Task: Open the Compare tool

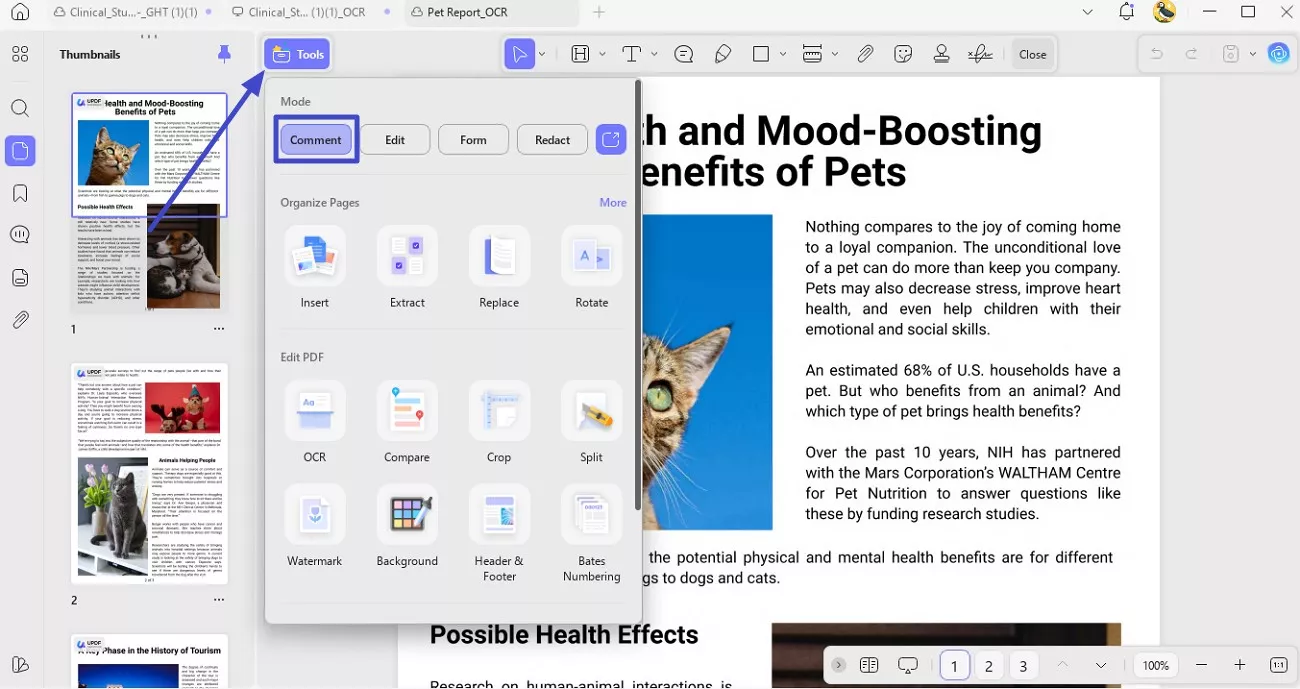Action: [x=407, y=422]
